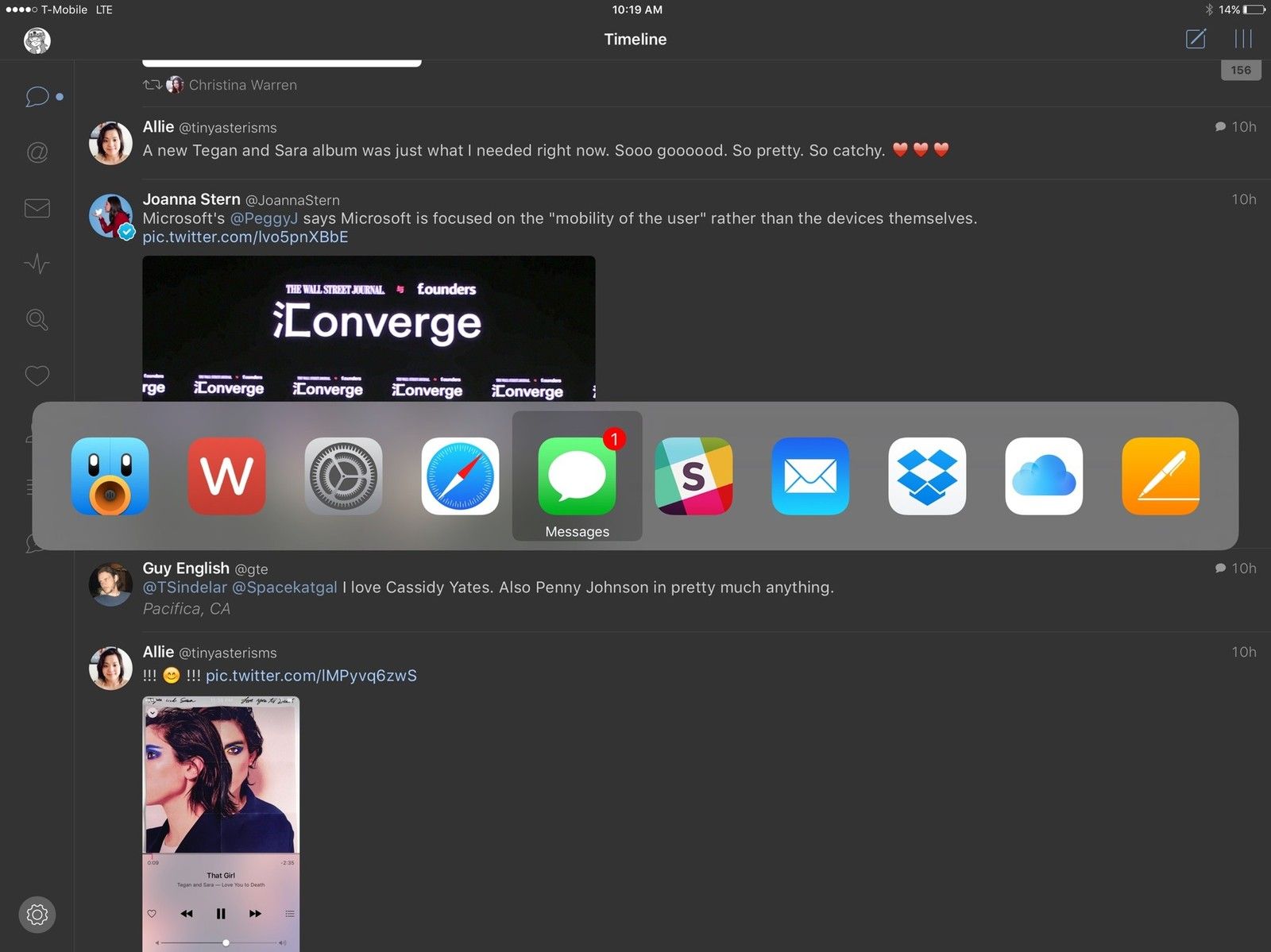
Task: Select the Messages app icon
Action: 577,476
